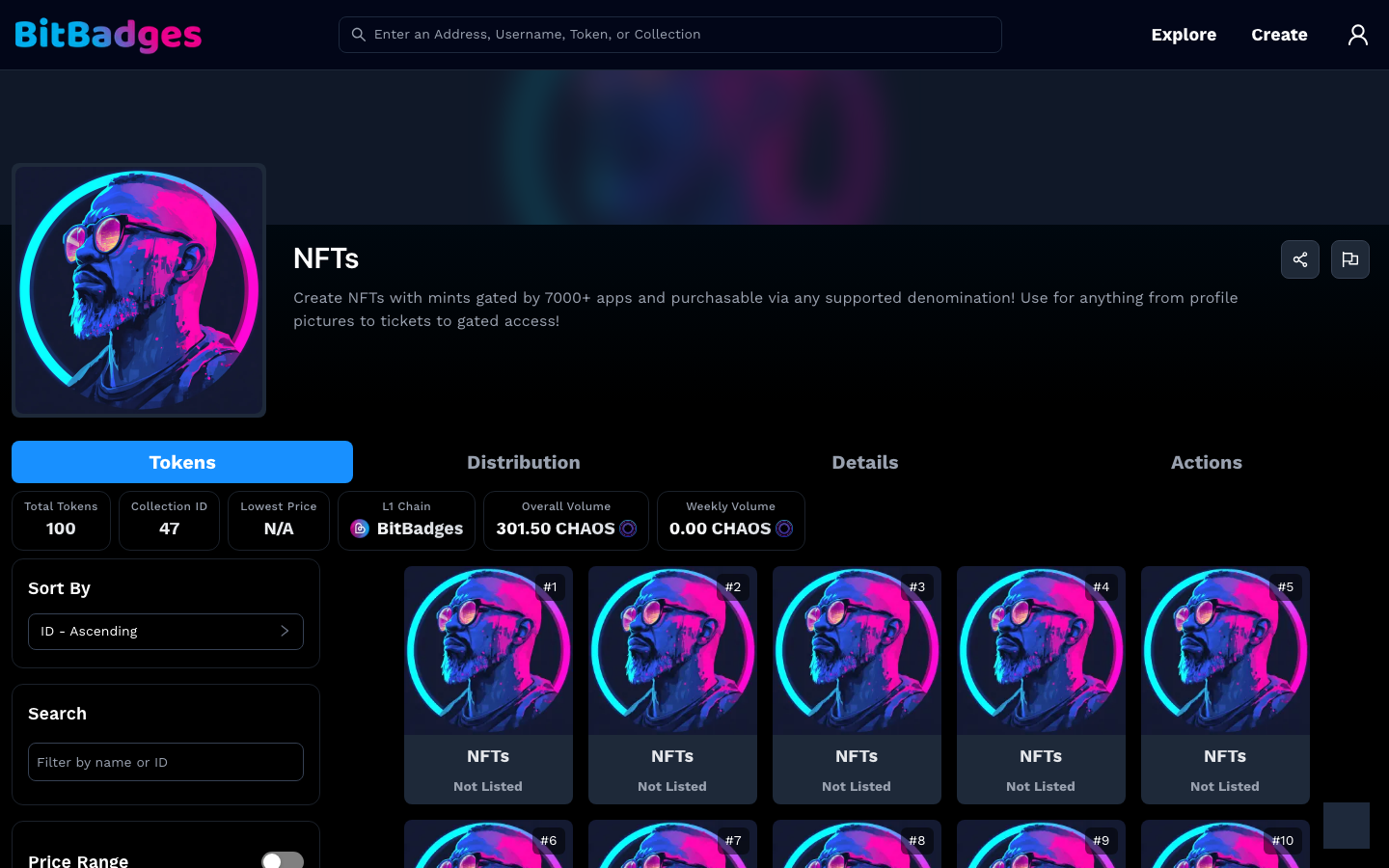This screenshot has height=868, width=1389.
Task: Click the Sort By heading
Action: 59,588
